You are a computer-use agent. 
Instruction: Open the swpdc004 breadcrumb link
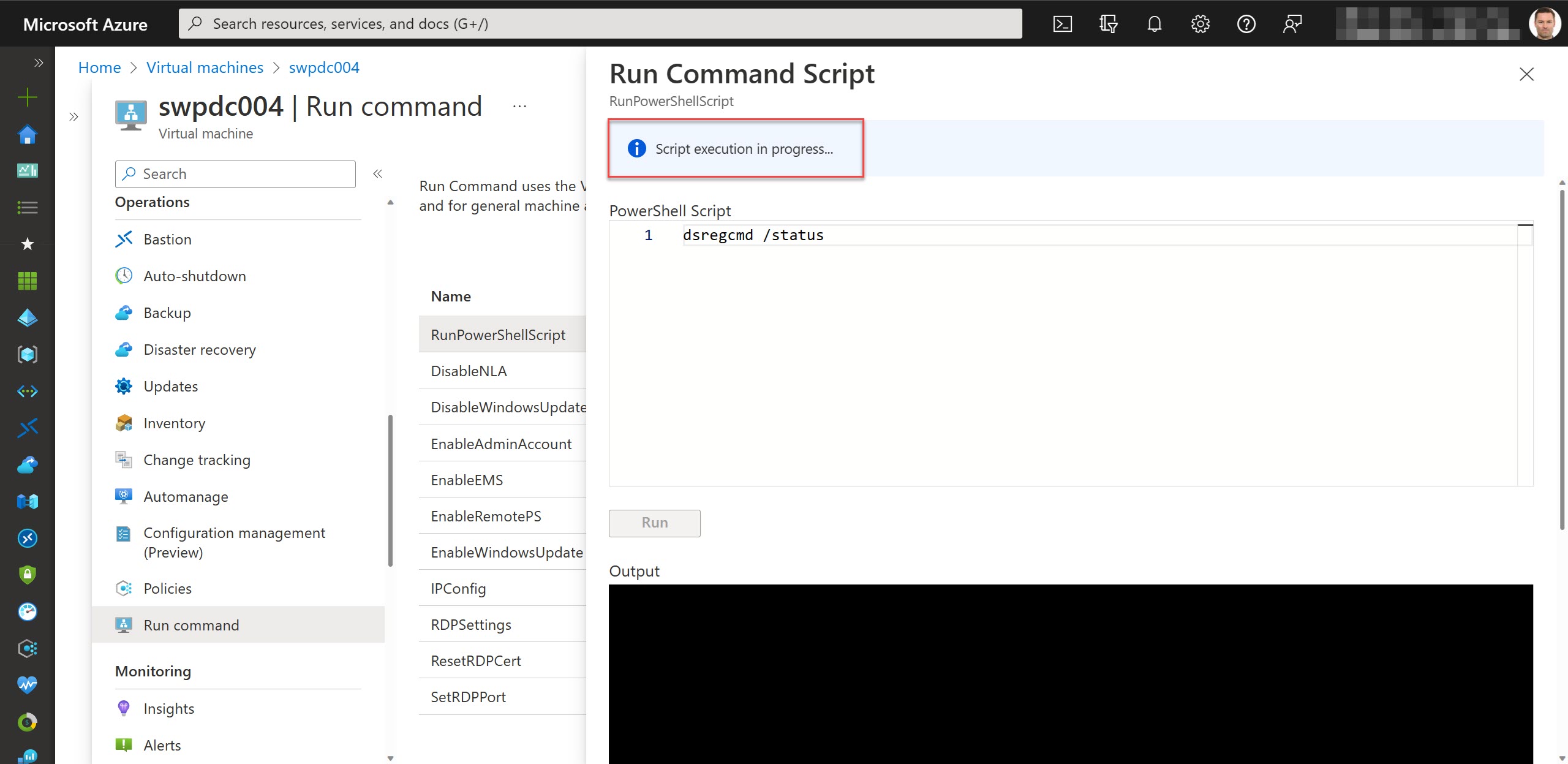(x=324, y=67)
